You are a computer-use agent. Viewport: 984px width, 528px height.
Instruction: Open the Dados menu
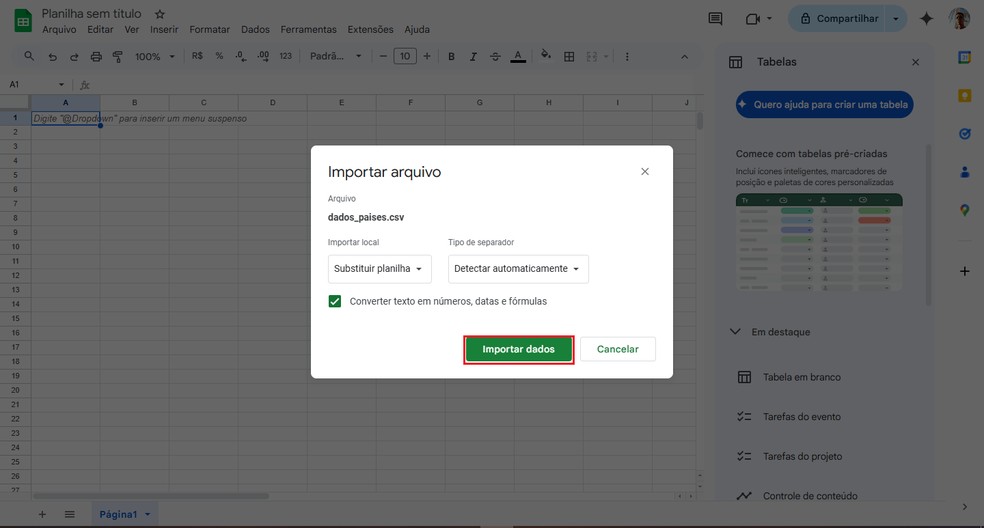pyautogui.click(x=255, y=30)
